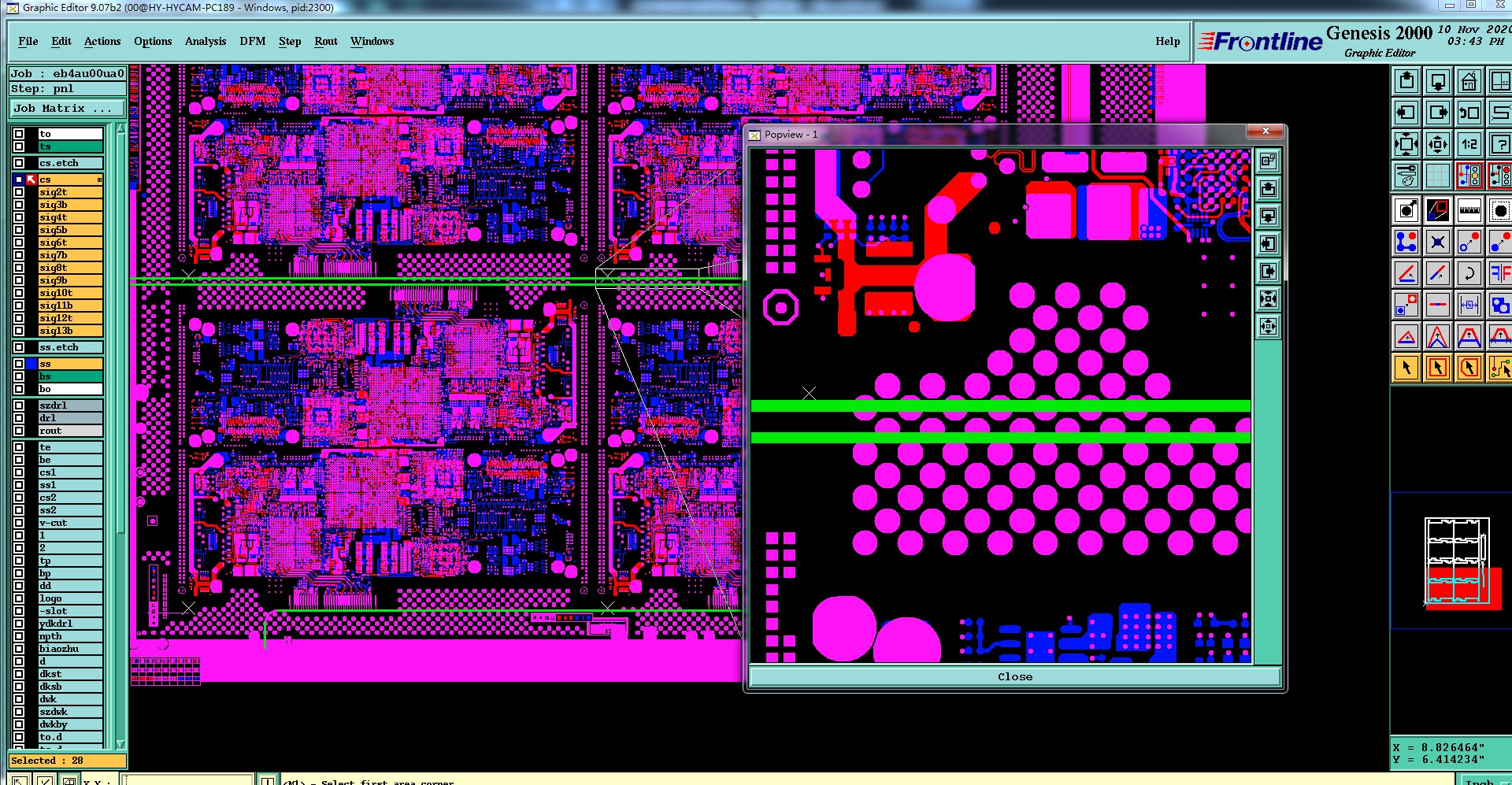The height and width of the screenshot is (785, 1512).
Task: Open the Job Matrix dropdown
Action: (x=67, y=109)
